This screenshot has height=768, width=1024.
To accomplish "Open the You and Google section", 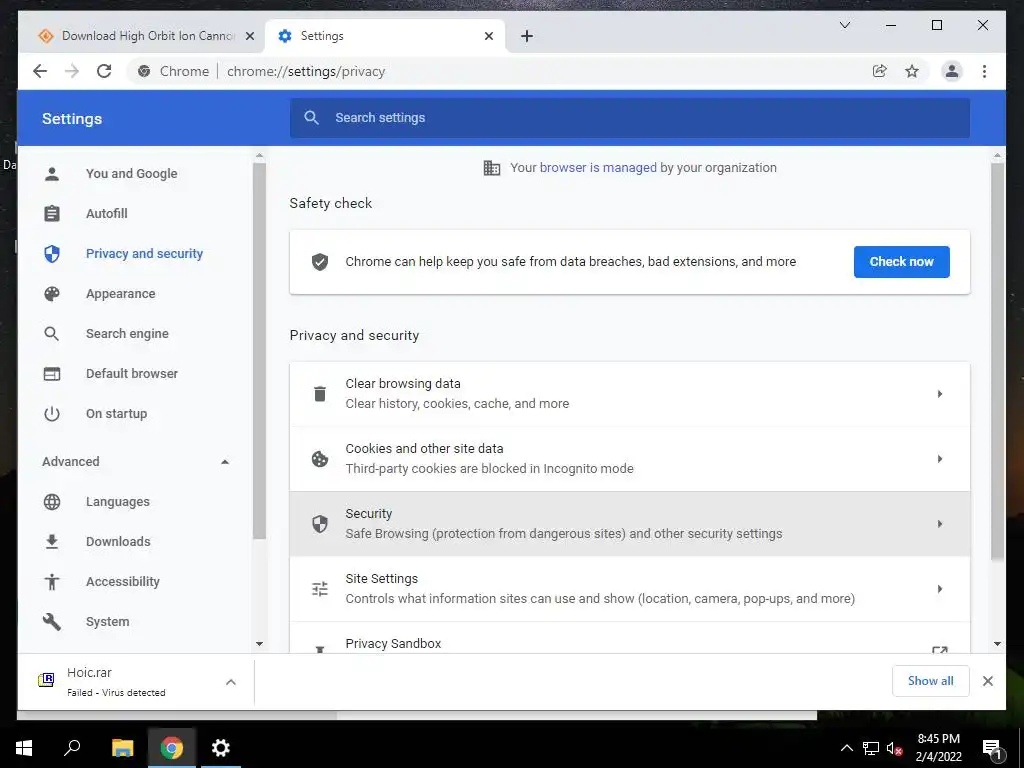I will point(131,174).
